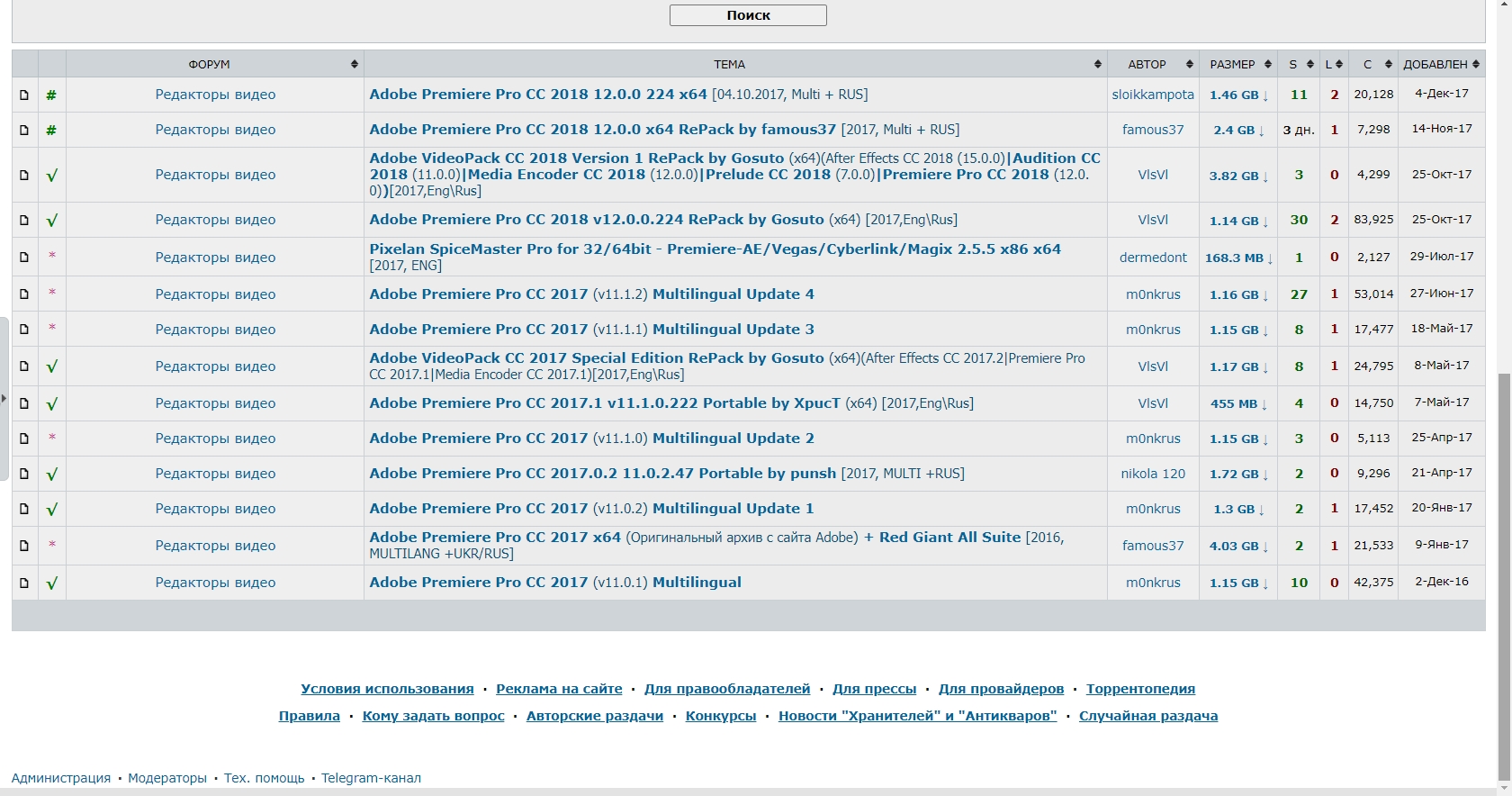
Task: Click checkmark status for Portable by XpucT row
Action: tap(51, 403)
